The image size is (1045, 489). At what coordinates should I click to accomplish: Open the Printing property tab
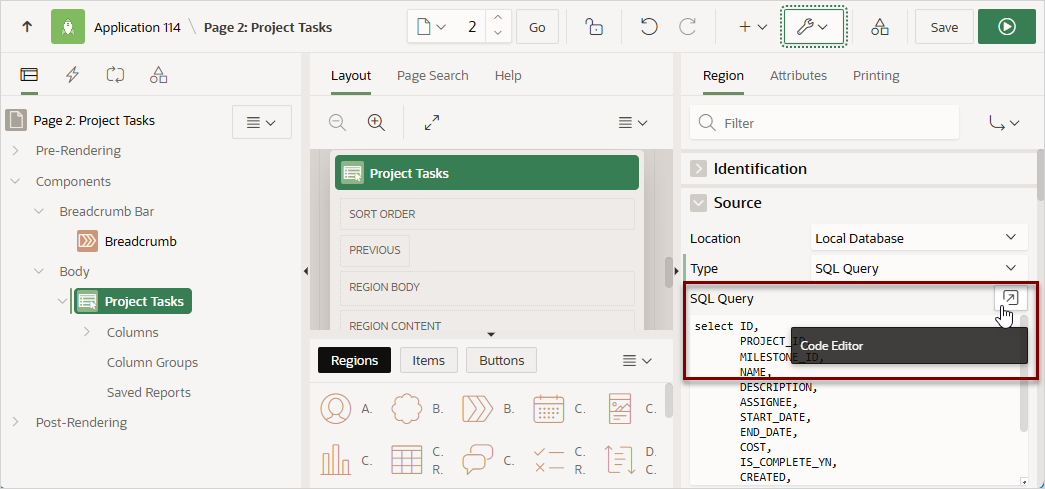click(x=876, y=76)
